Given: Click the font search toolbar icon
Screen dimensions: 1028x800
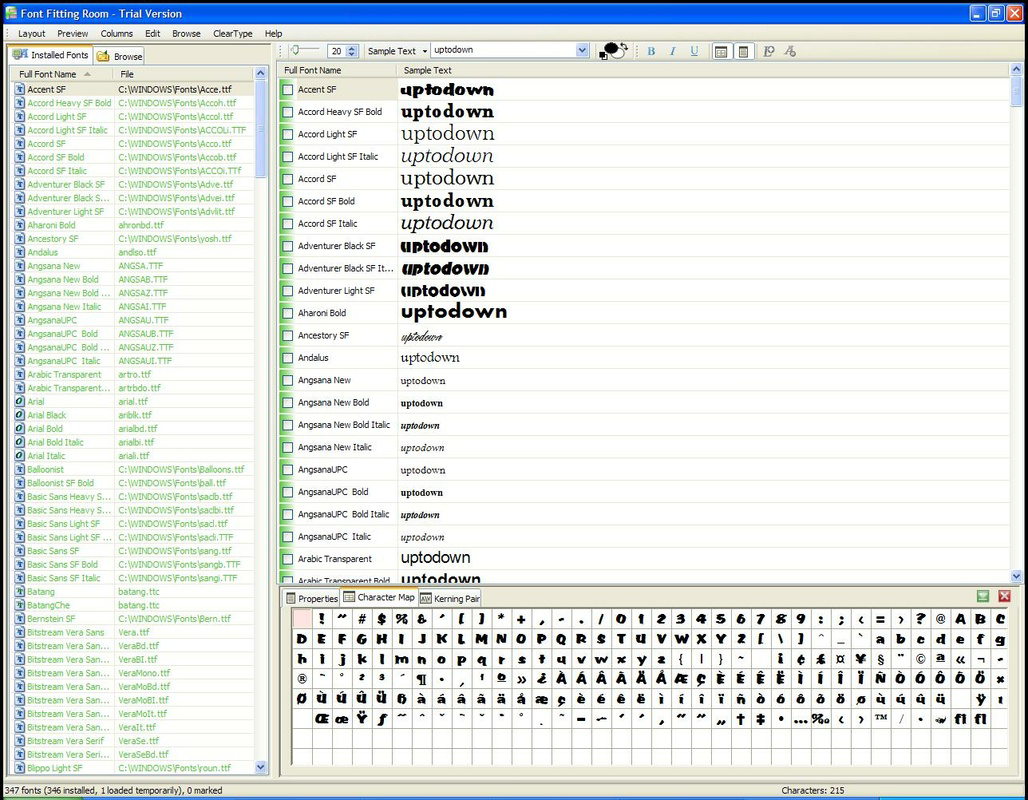Looking at the screenshot, I should pos(769,51).
